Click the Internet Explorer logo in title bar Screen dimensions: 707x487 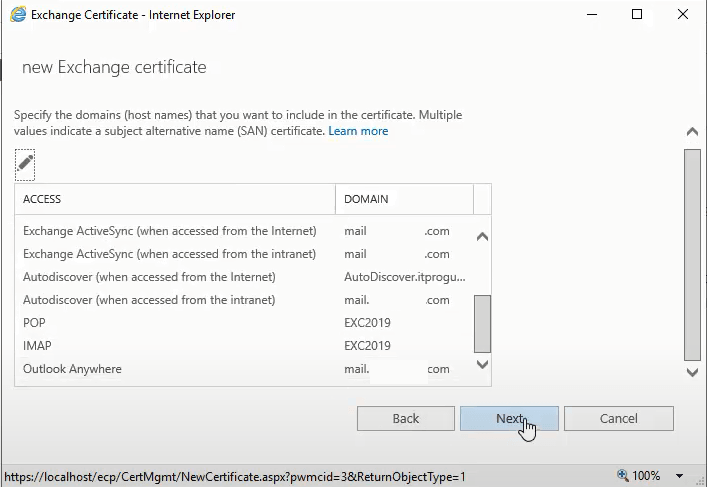(18, 14)
